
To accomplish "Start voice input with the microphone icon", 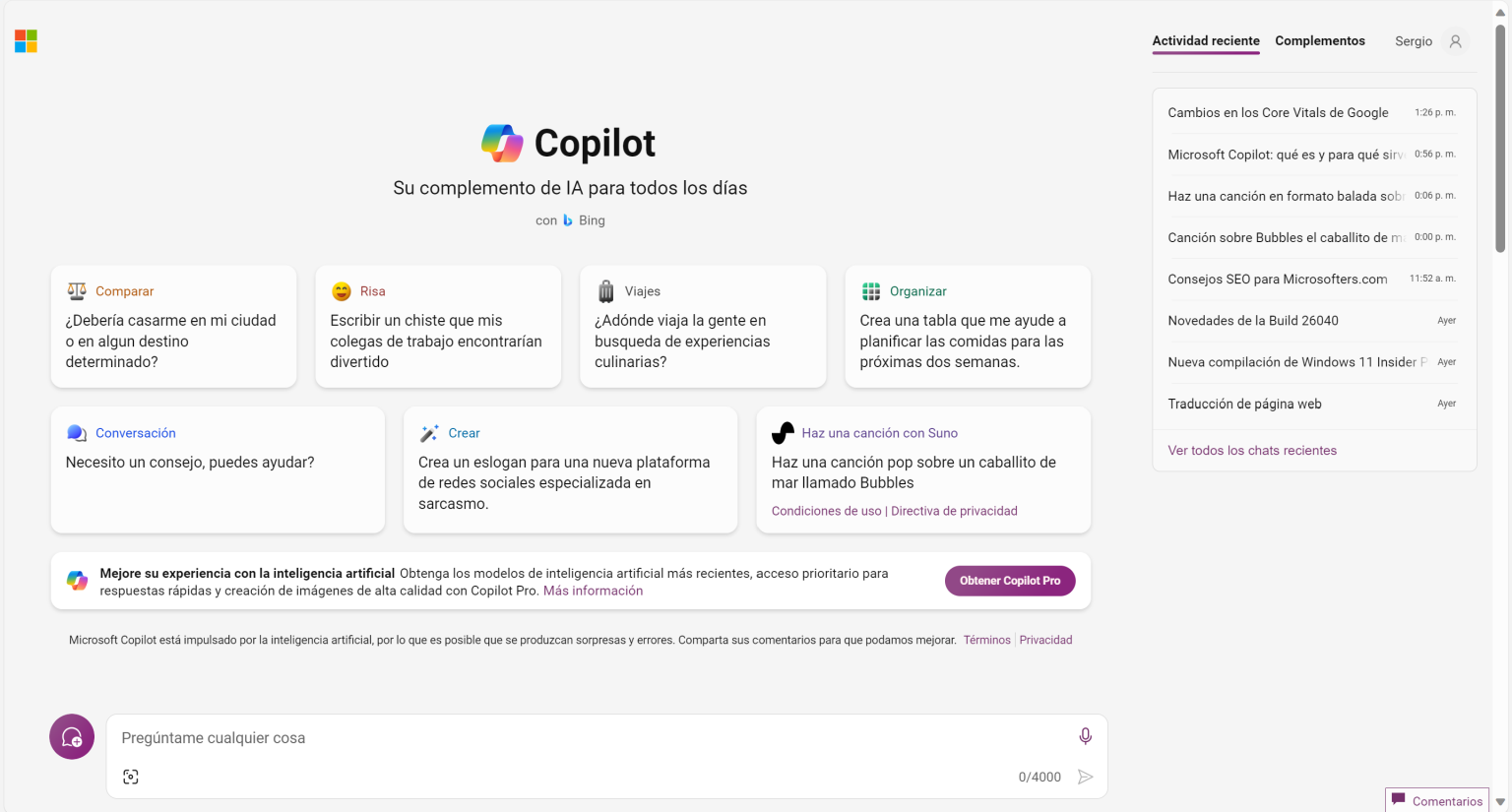I will [1086, 735].
